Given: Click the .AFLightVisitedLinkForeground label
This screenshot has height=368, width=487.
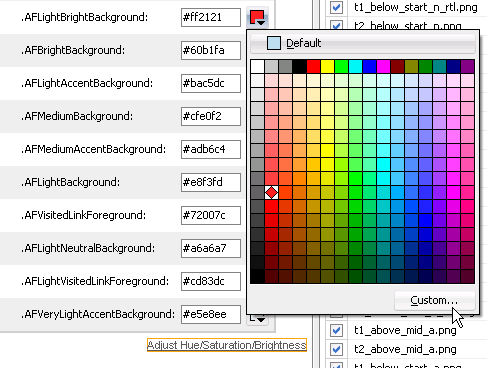Looking at the screenshot, I should click(95, 281).
